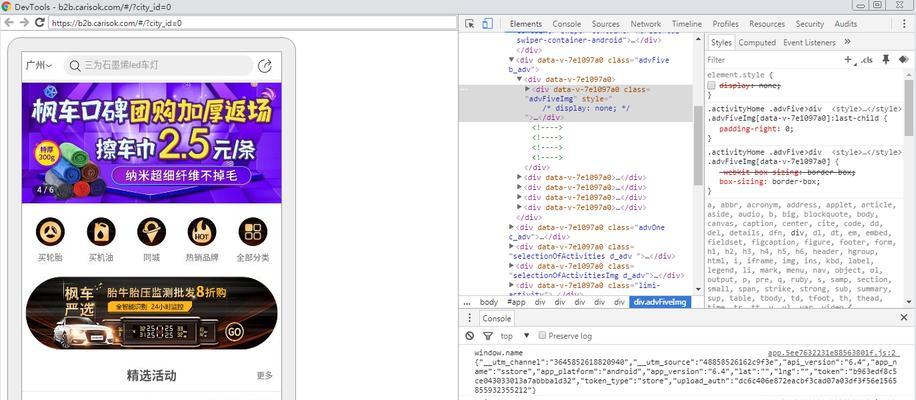
Task: Reload the page with refresh icon
Action: 40,22
